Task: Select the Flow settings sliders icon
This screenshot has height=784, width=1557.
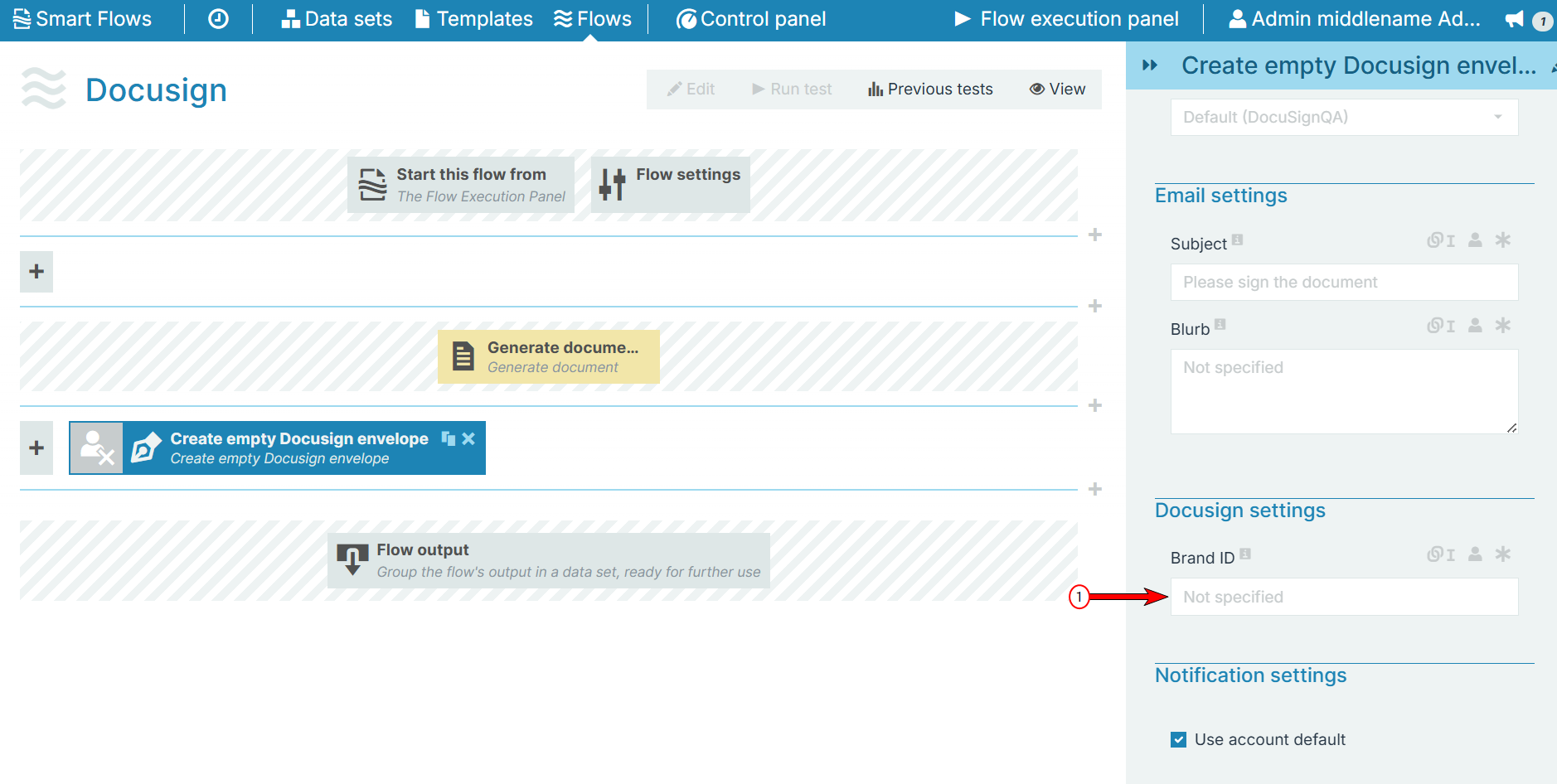Action: tap(612, 184)
